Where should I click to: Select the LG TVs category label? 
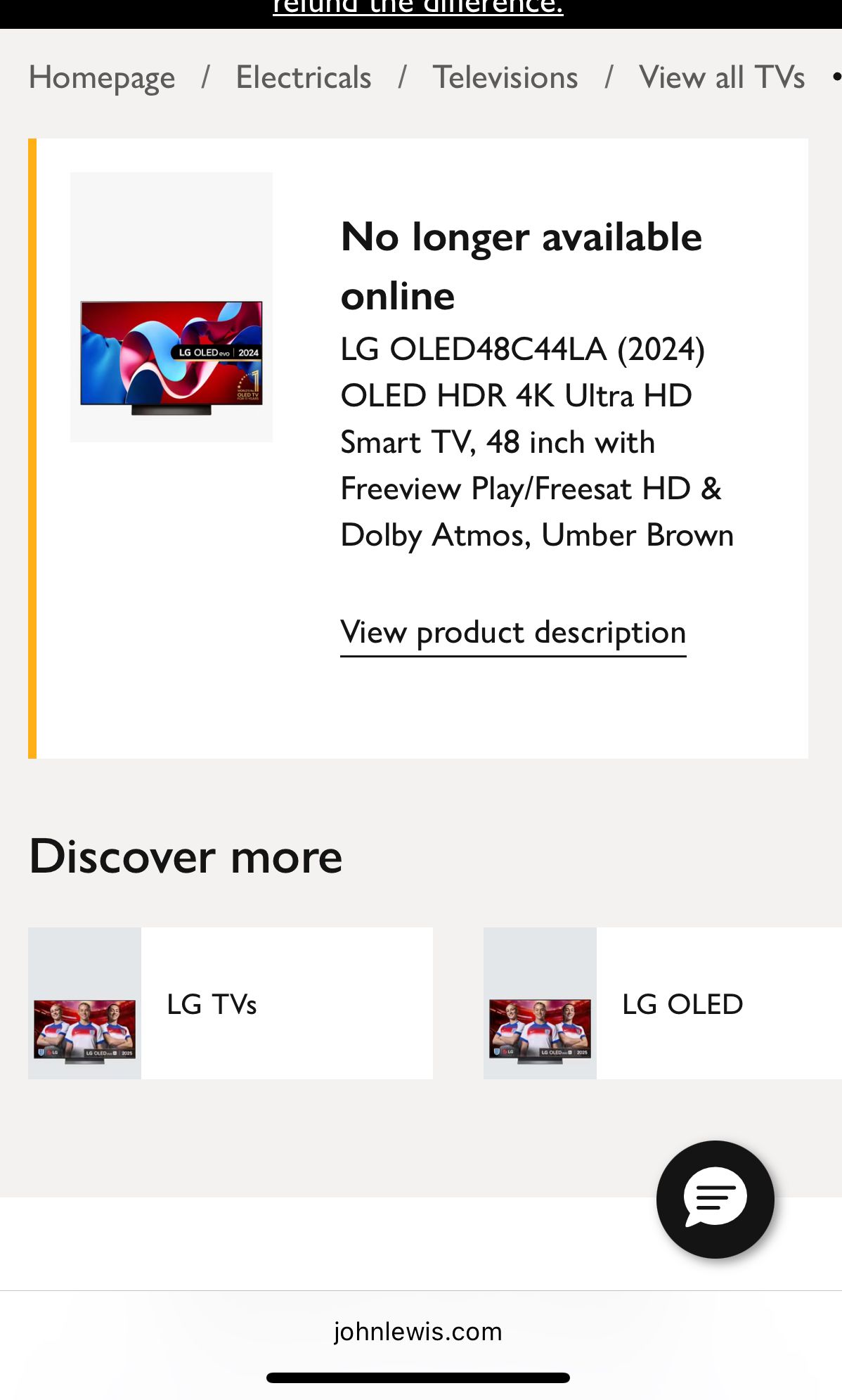212,1004
